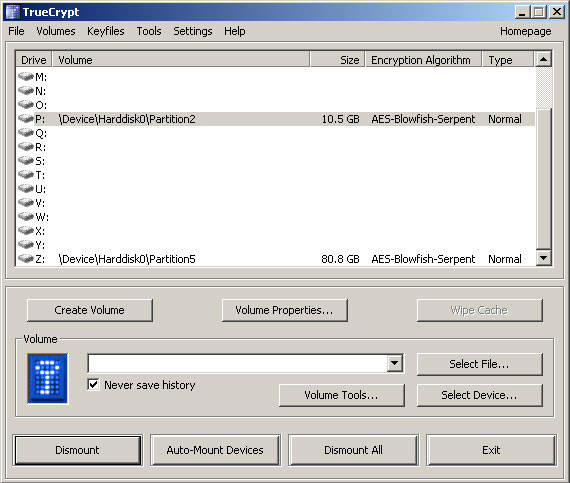Open the Keyfiles menu
Viewport: 570px width, 483px height.
[106, 31]
